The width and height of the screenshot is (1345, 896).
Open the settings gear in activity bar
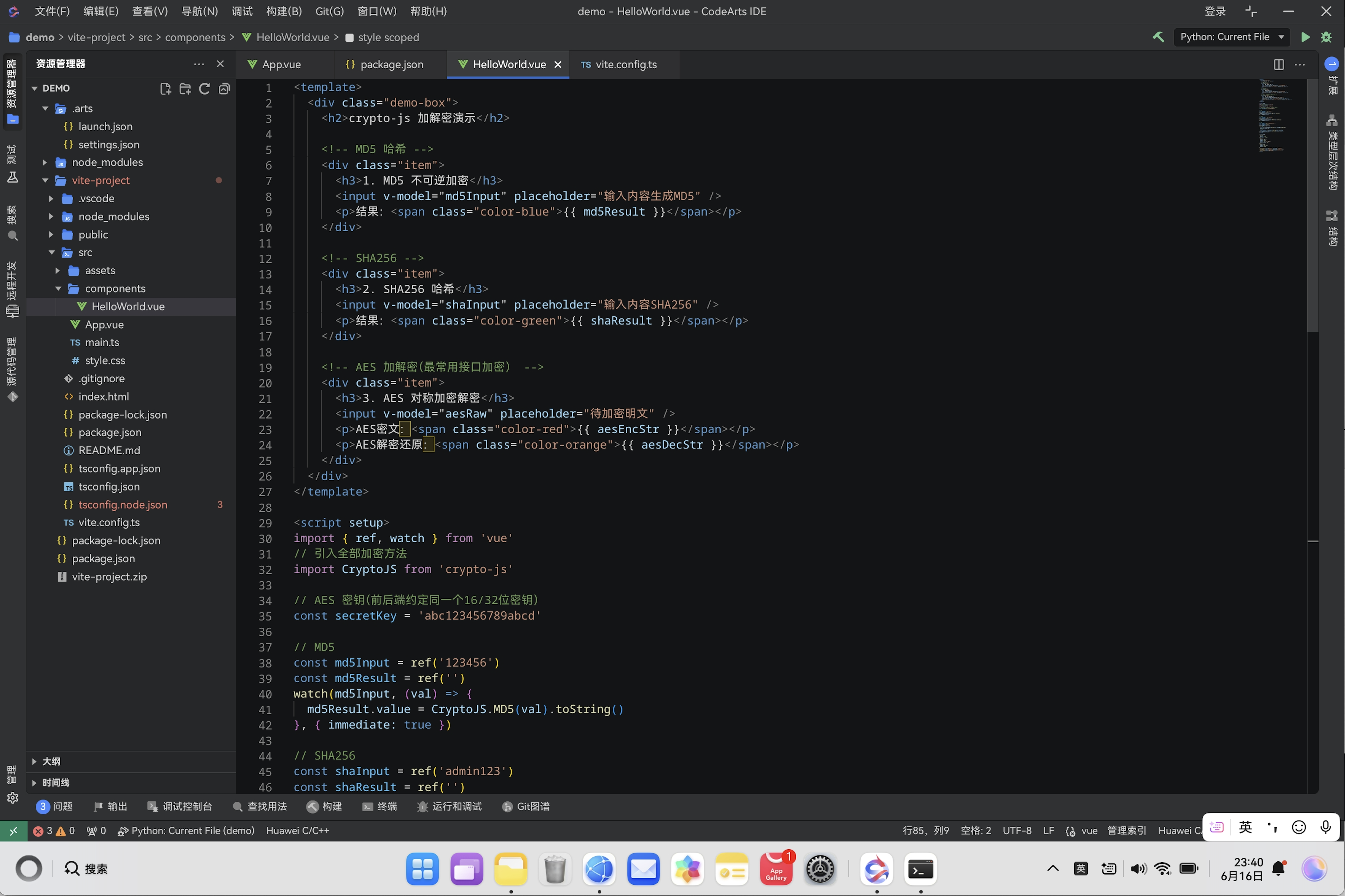pyautogui.click(x=13, y=798)
